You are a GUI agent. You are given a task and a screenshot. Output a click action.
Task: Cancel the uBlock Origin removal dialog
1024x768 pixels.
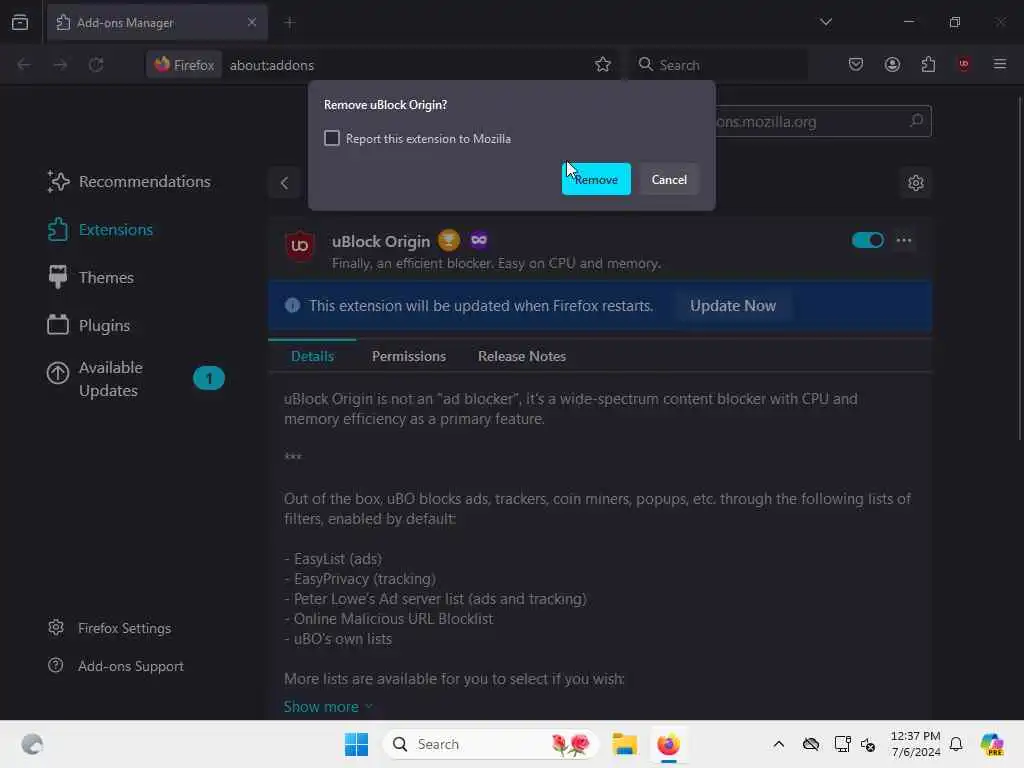[x=669, y=179]
